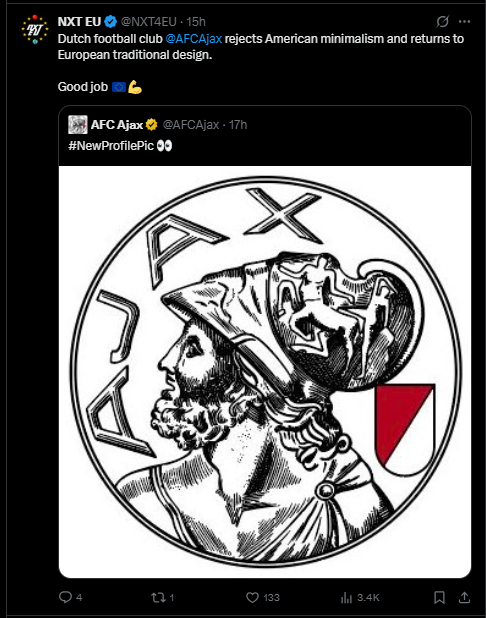Share the post via upload icon

(464, 598)
